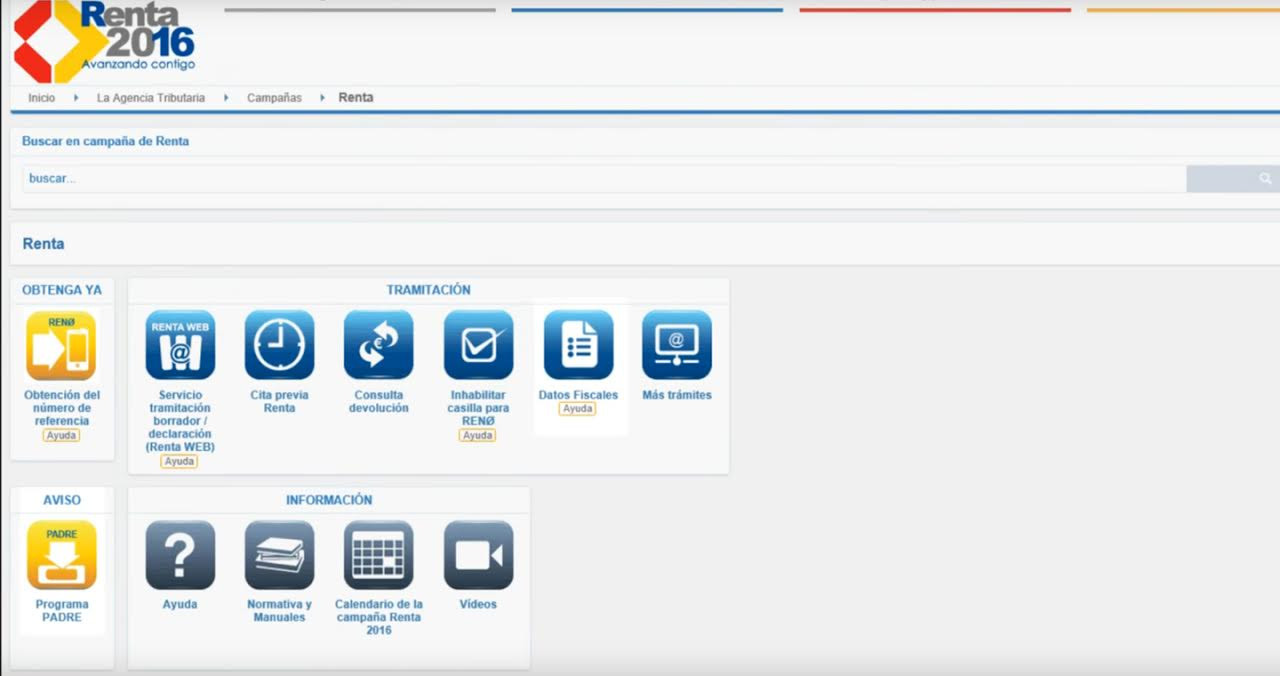Click the INFORMACIÓN section heading
This screenshot has width=1280, height=676.
(x=329, y=500)
